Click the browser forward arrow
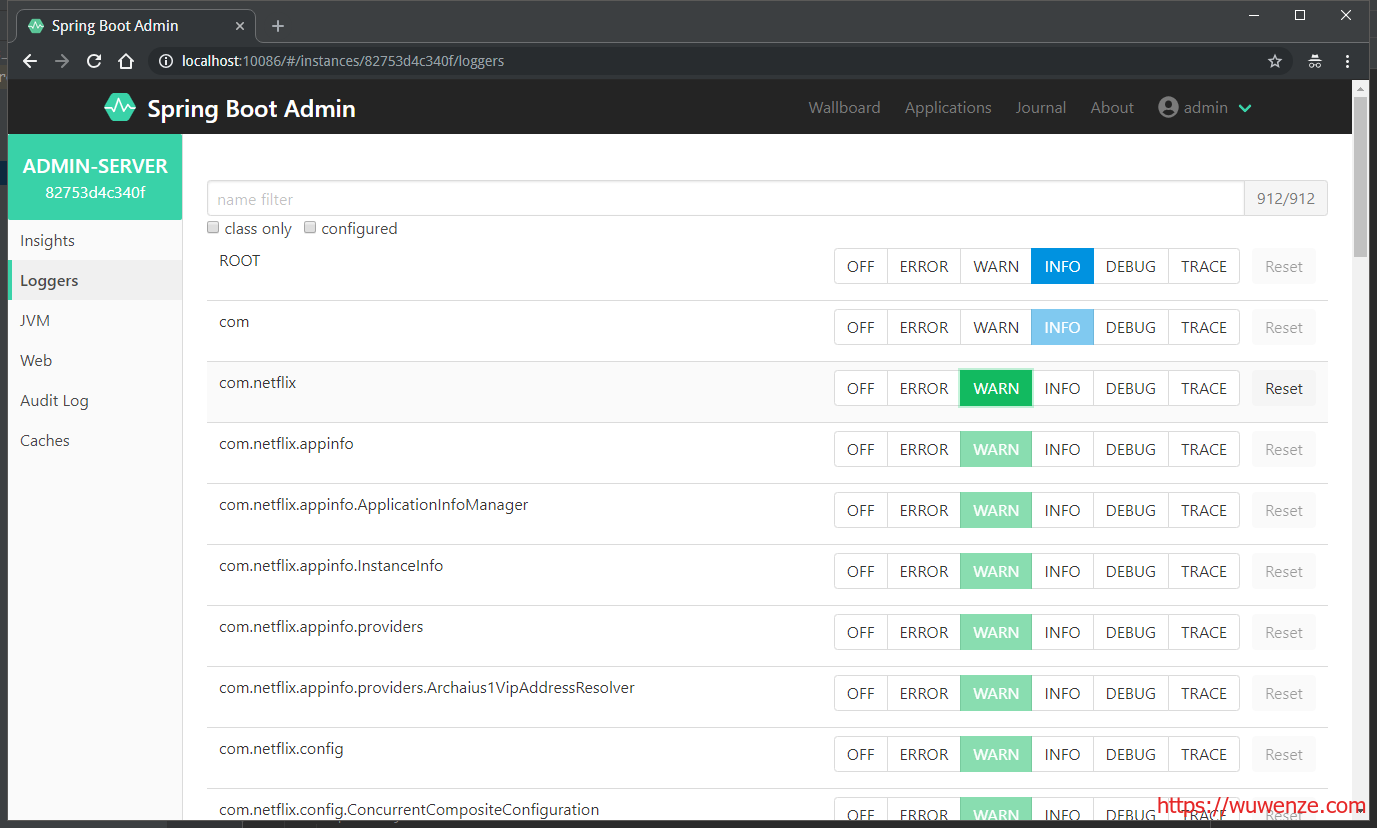This screenshot has width=1377, height=828. [62, 61]
